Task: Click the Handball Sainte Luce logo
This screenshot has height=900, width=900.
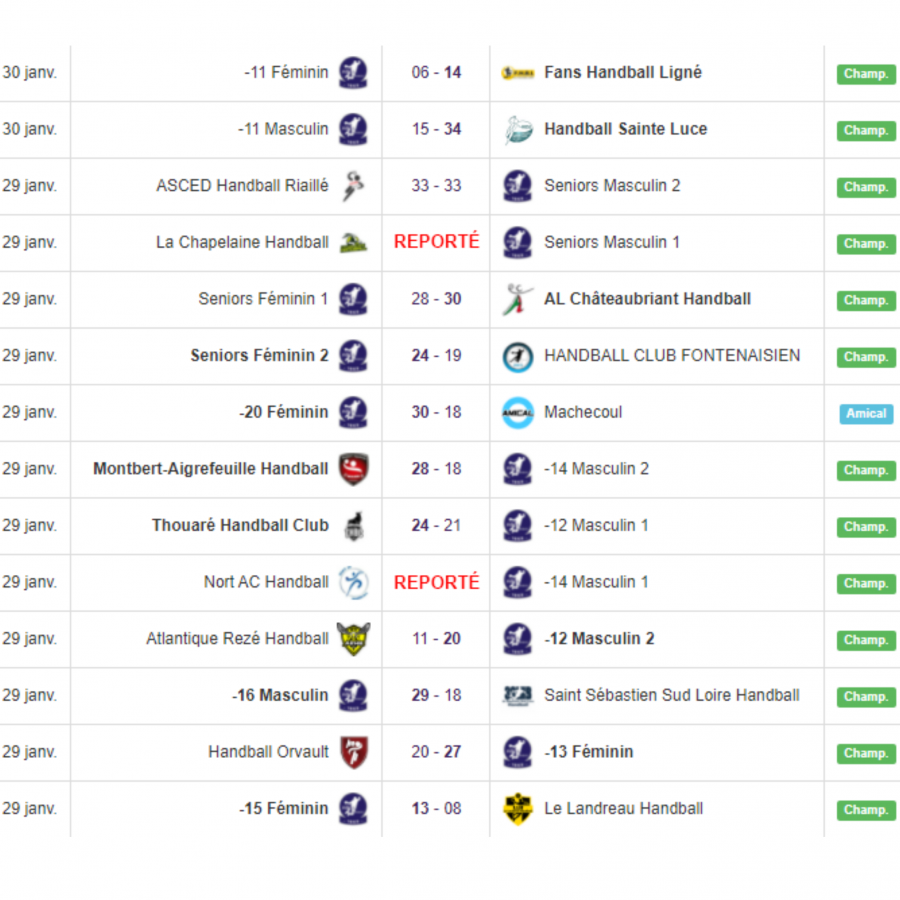Action: pos(517,130)
